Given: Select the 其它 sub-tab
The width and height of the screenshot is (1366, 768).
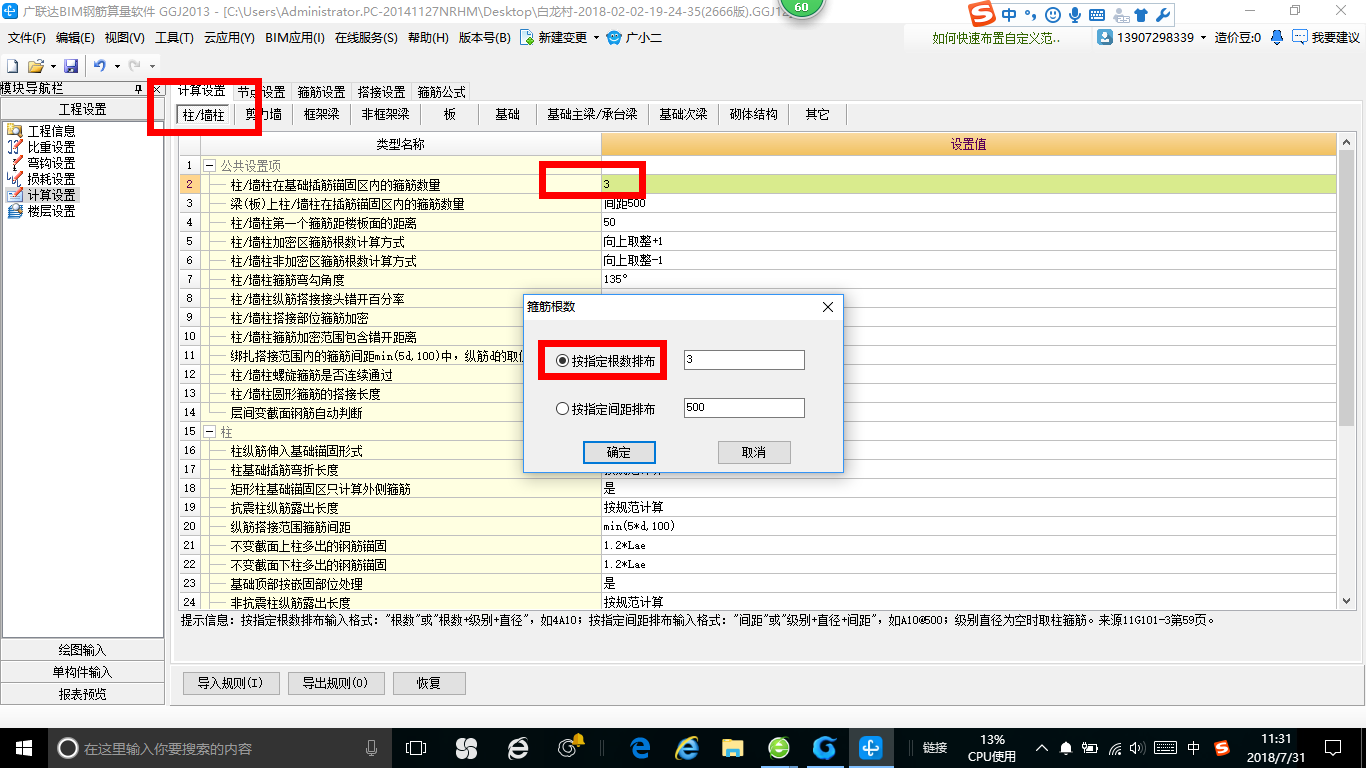Looking at the screenshot, I should [817, 115].
